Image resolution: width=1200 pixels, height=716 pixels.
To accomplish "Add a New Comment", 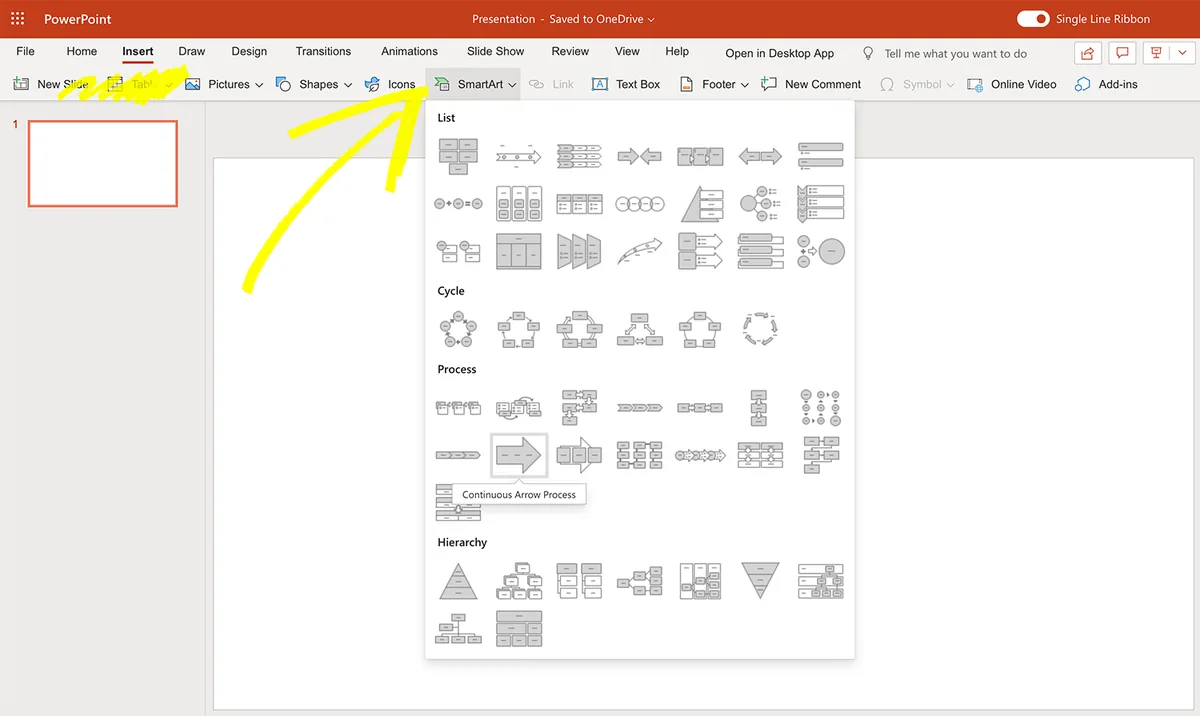I will pyautogui.click(x=811, y=84).
